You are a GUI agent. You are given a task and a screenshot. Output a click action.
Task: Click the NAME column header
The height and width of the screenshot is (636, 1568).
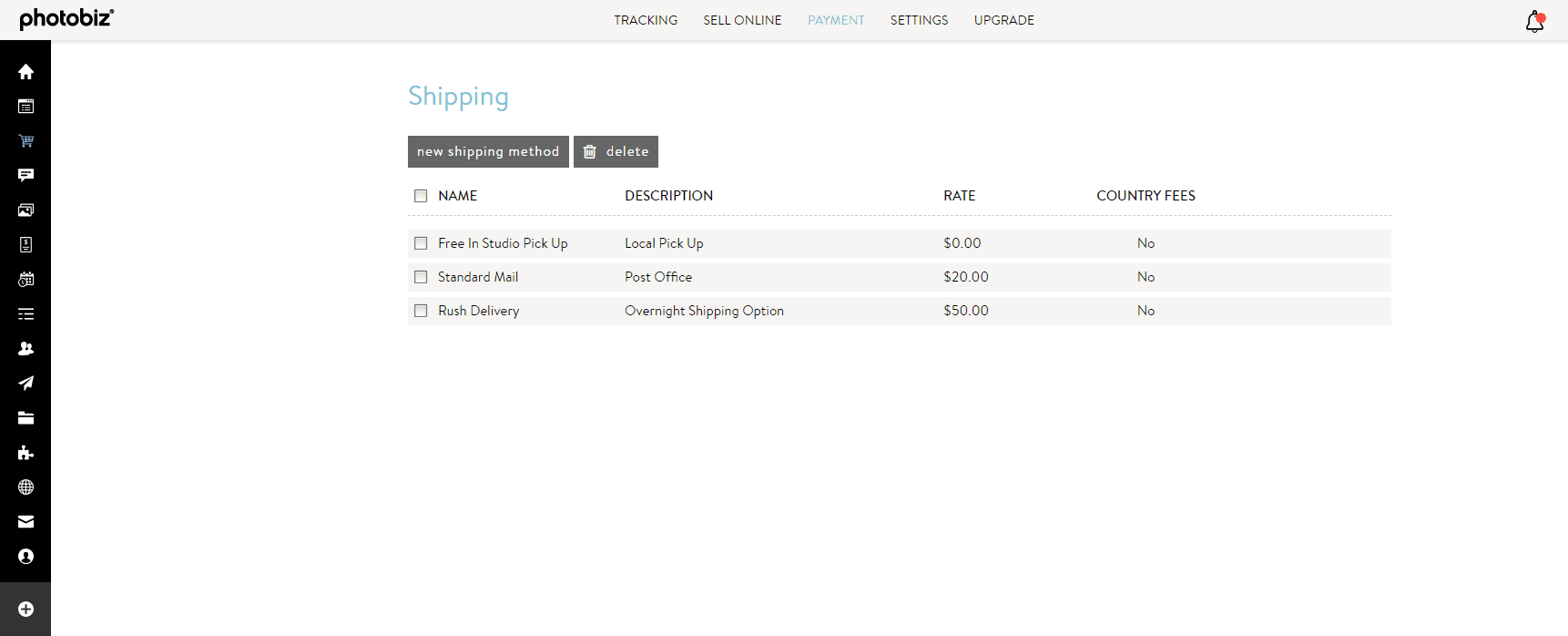click(457, 196)
